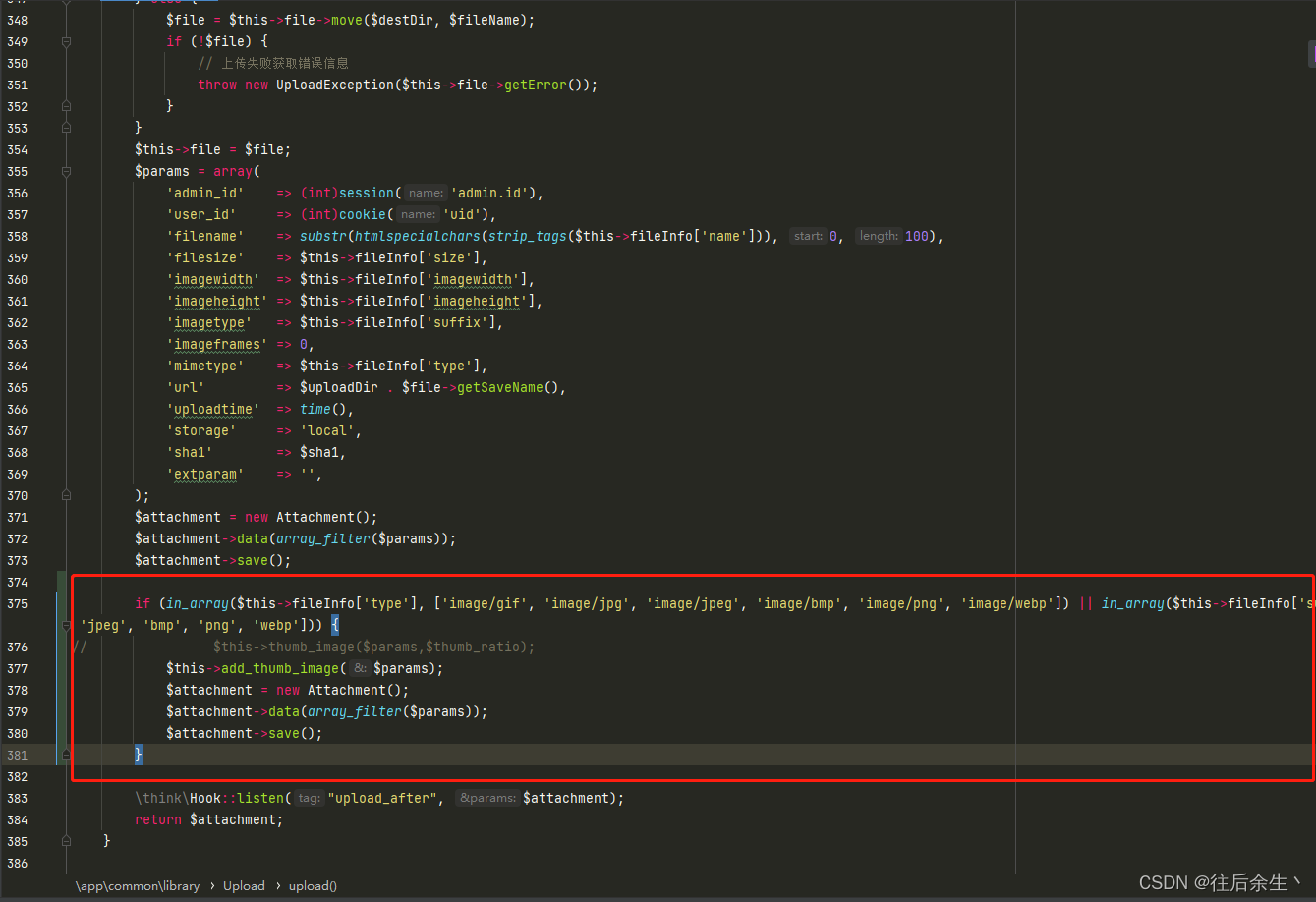Click the 'user_id' array key
1316x902 pixels.
201,214
